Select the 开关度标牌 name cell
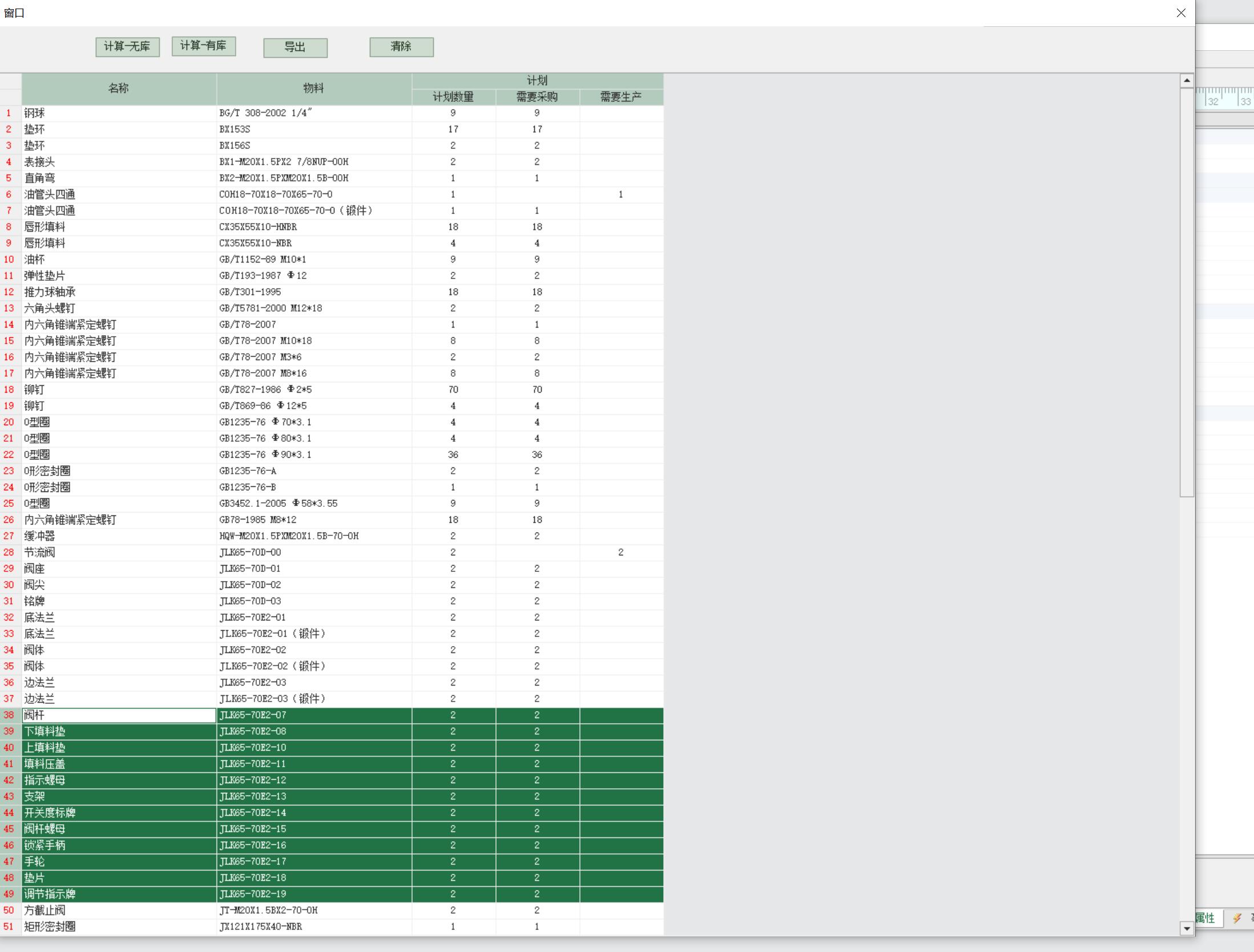1254x952 pixels. (119, 813)
